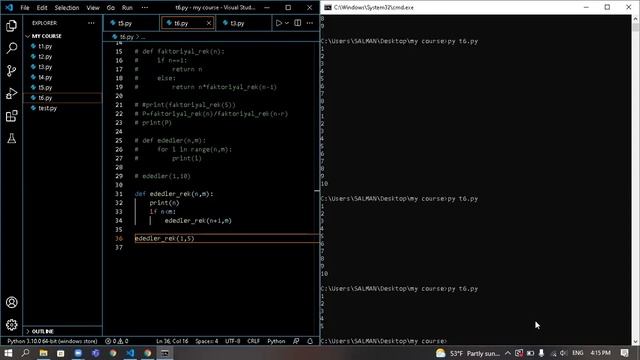
Task: Click the feedback icon in status bar
Action: pyautogui.click(x=296, y=341)
